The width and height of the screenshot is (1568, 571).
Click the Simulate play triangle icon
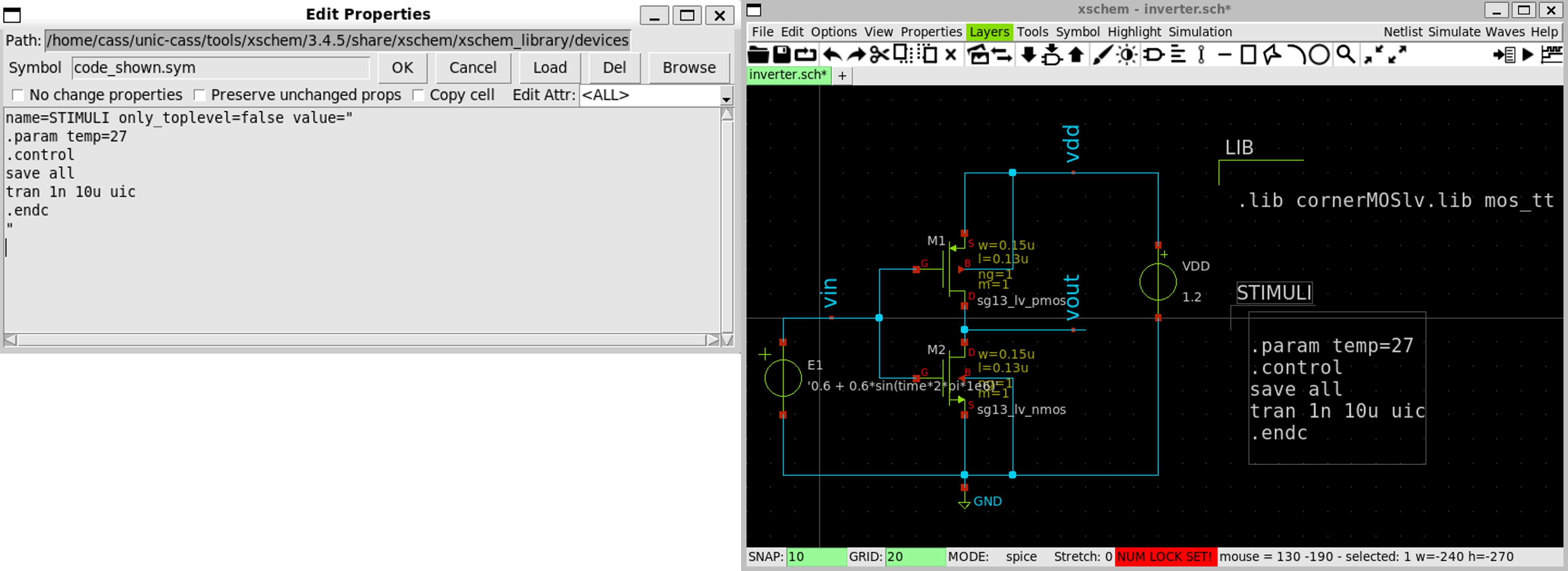coord(1528,55)
